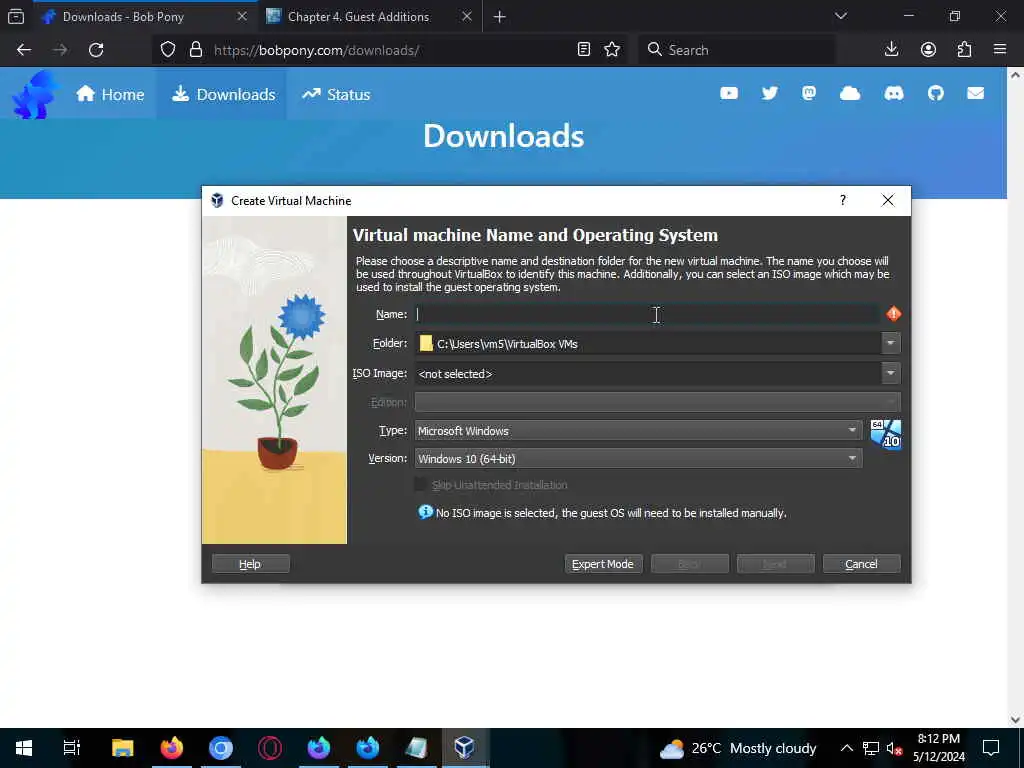Open the Discord icon link in header

893,93
